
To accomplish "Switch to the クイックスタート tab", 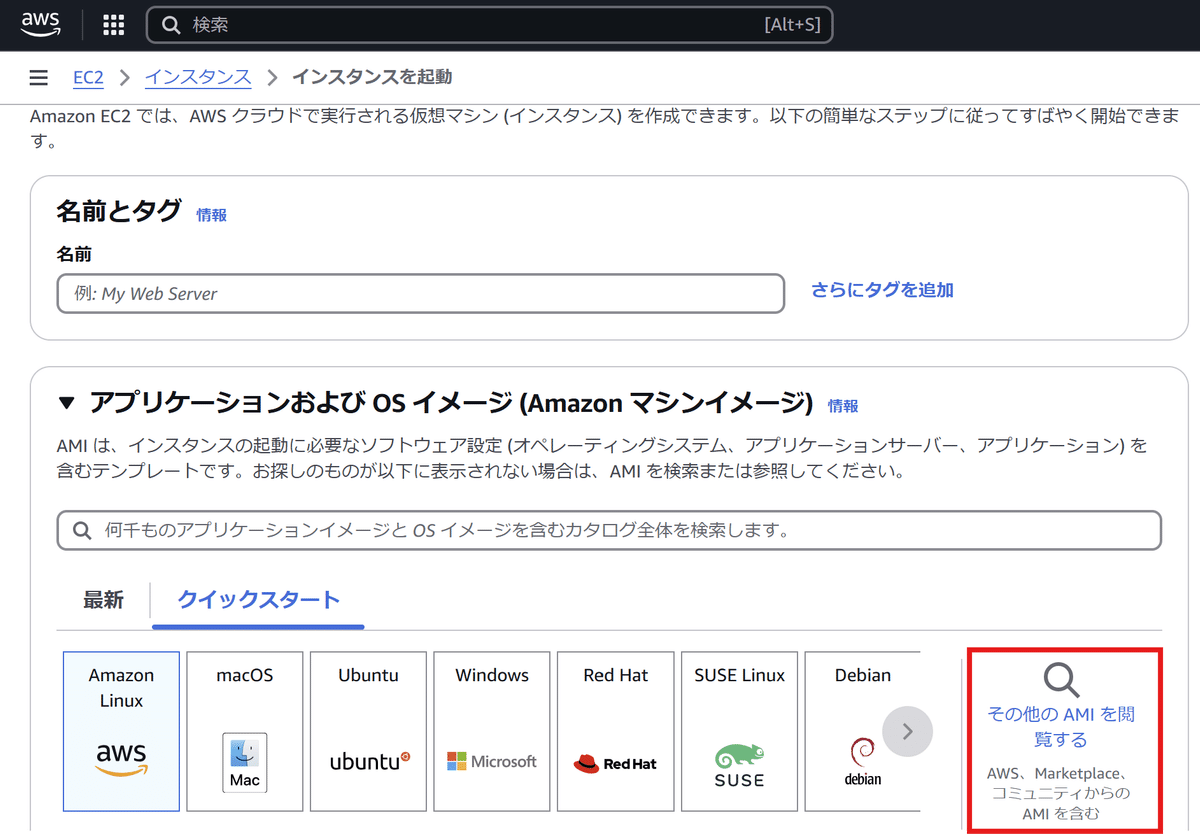I will point(258,600).
